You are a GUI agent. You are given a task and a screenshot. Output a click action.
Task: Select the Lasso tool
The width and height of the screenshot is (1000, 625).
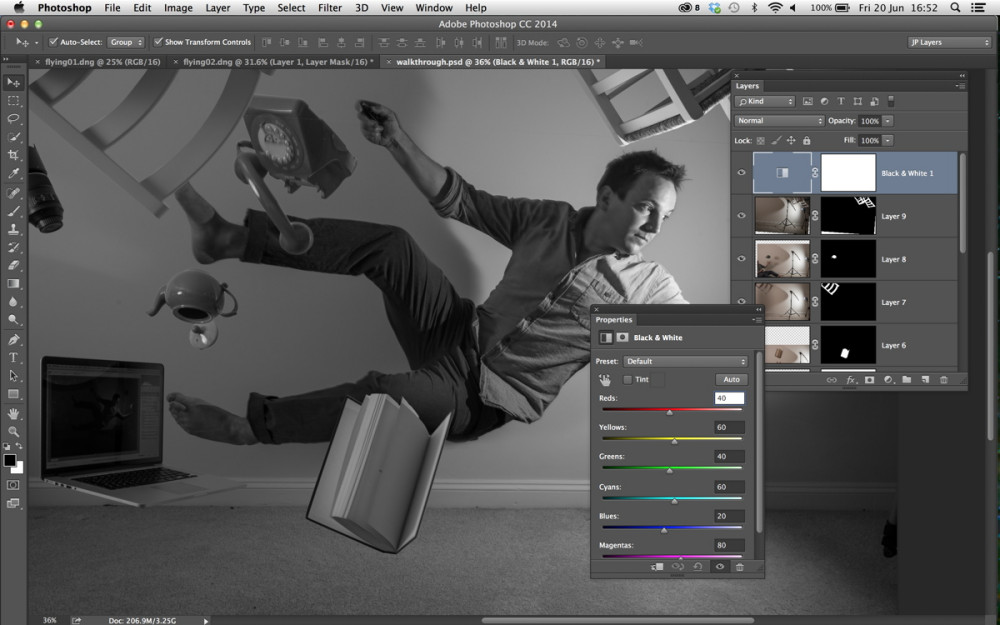point(13,119)
